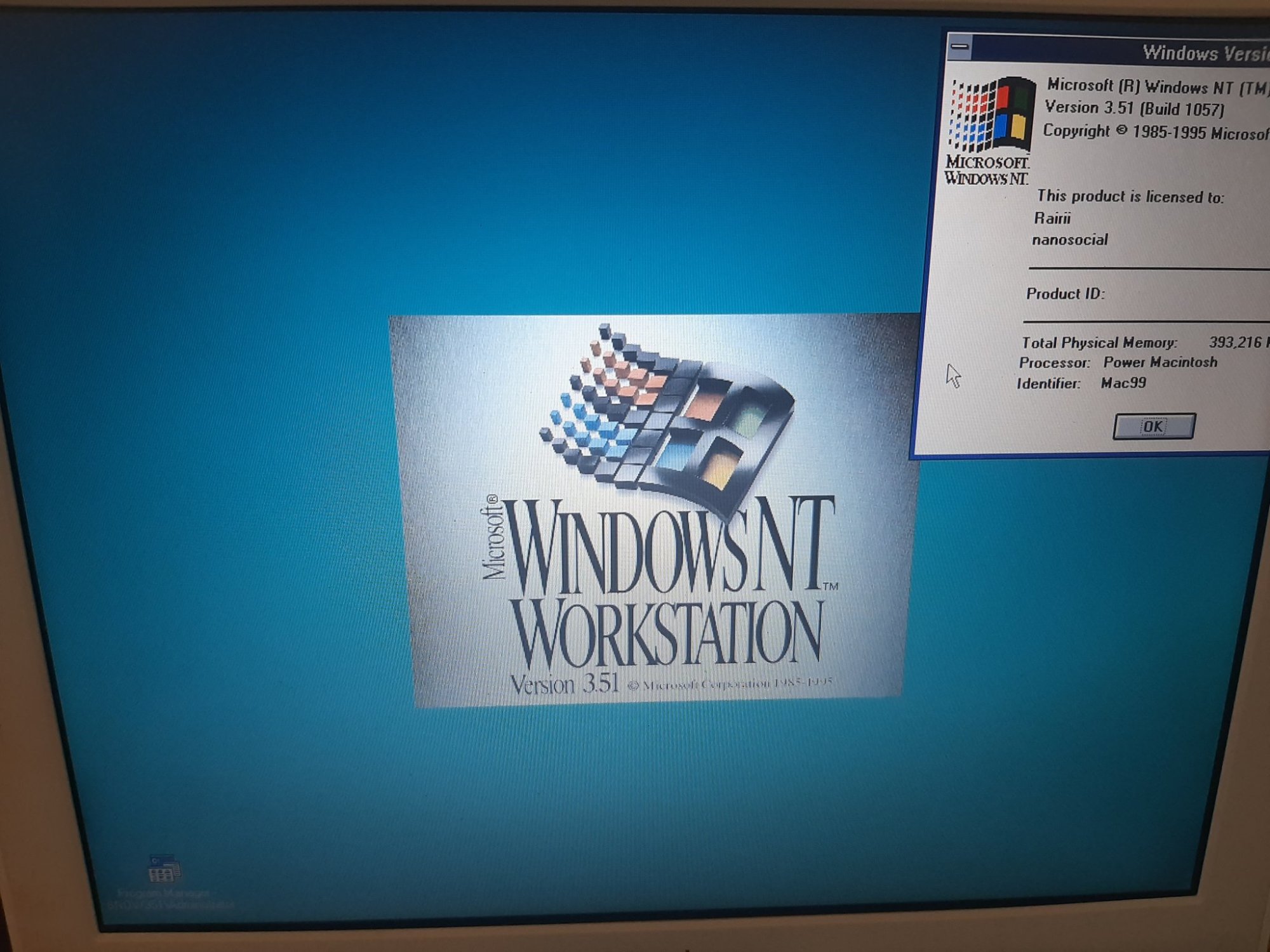
Task: Click the licensee name Rairii
Action: pos(1052,218)
